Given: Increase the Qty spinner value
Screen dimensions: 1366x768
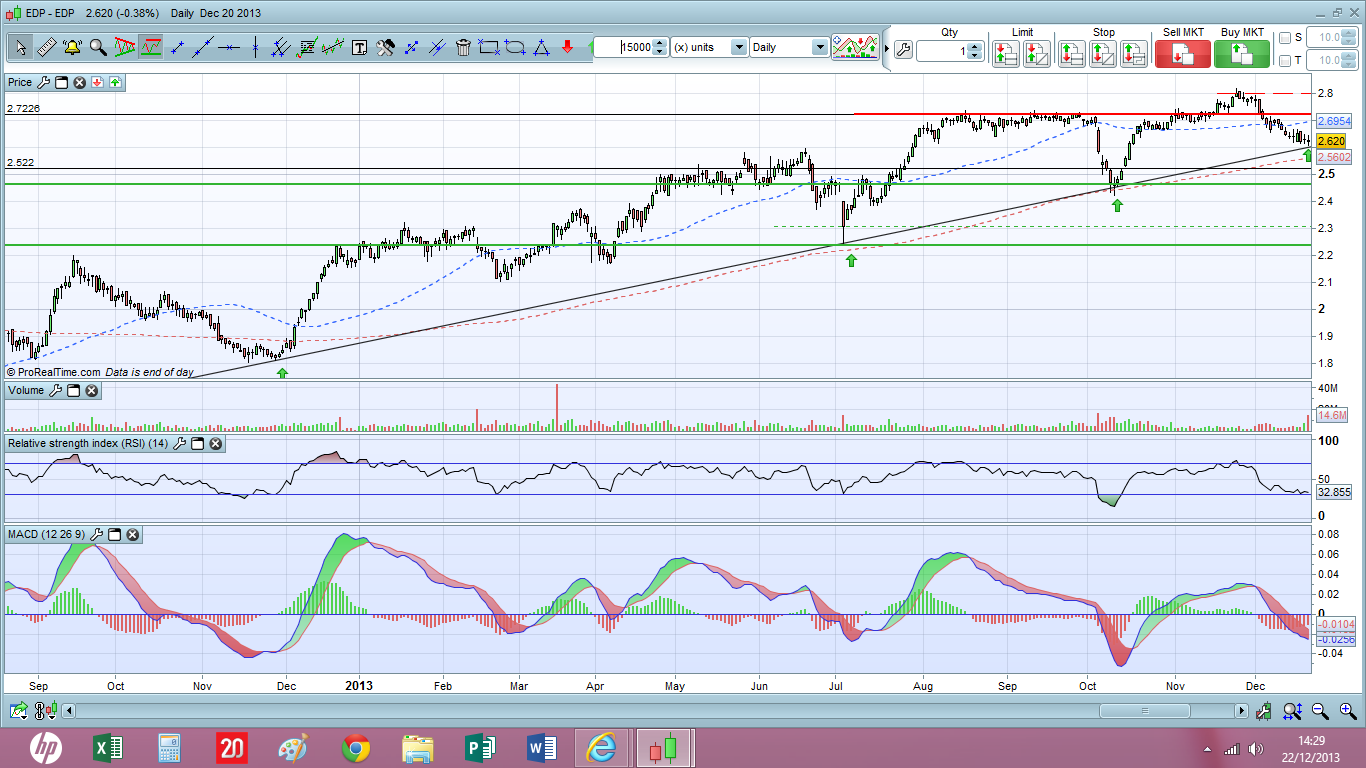Looking at the screenshot, I should 975,46.
